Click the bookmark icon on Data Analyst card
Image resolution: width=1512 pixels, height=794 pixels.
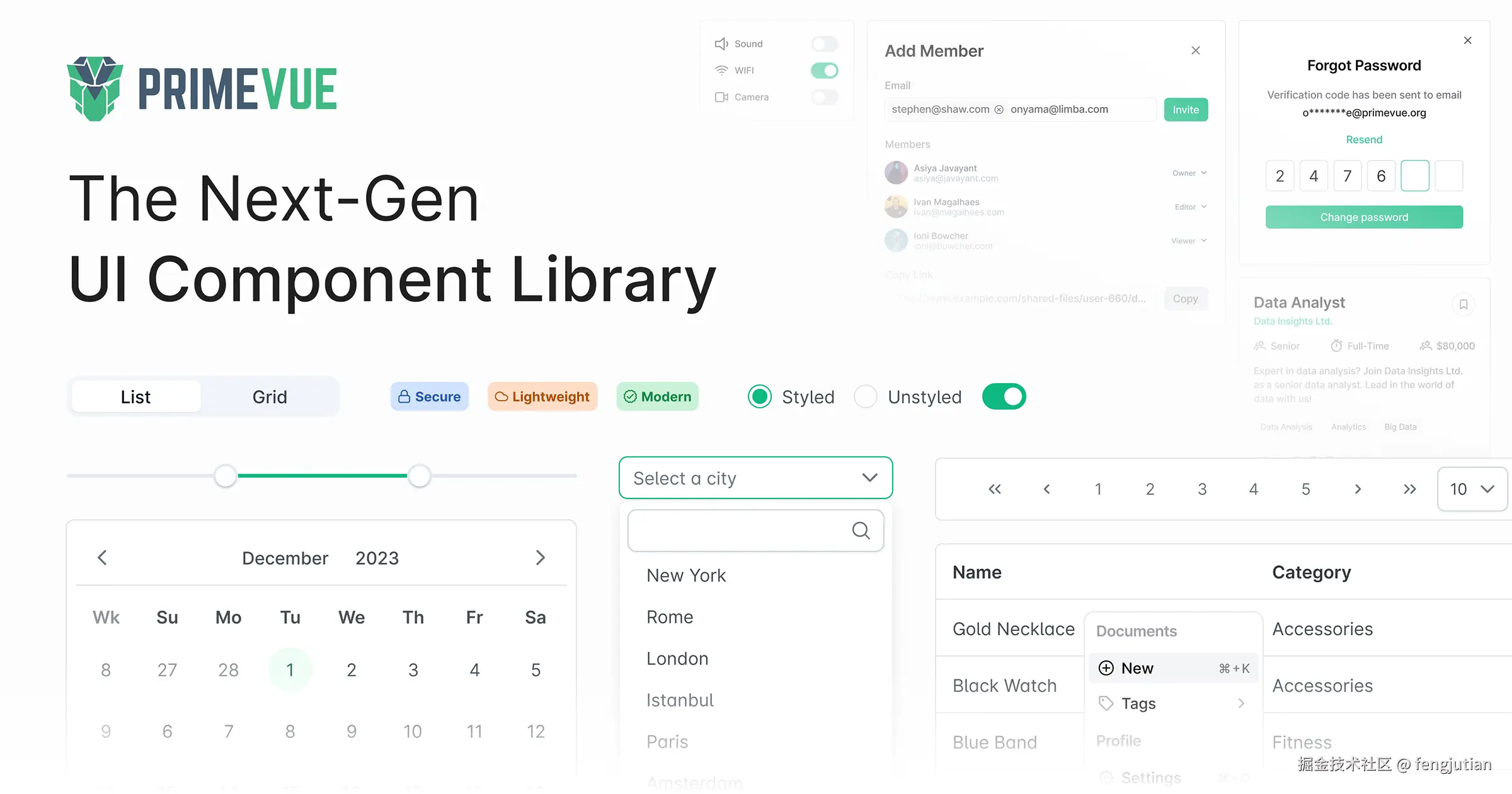(1463, 304)
